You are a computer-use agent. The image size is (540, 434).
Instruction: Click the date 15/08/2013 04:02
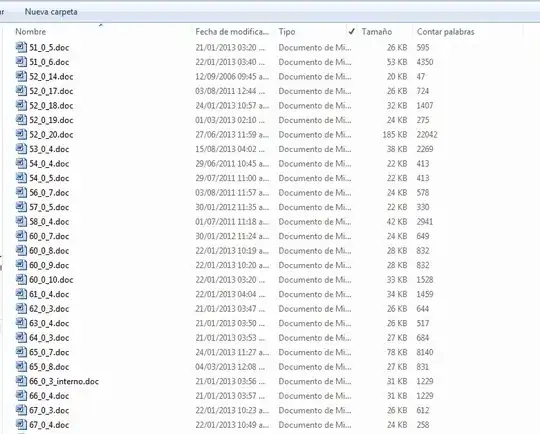coord(230,149)
